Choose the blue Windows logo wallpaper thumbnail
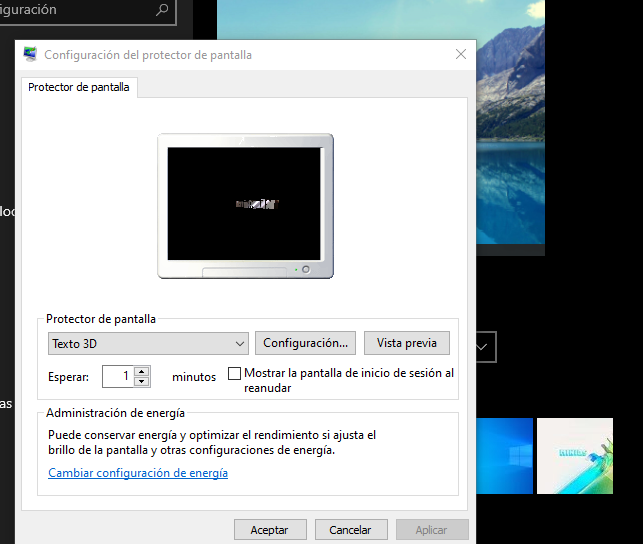The width and height of the screenshot is (643, 544). [x=505, y=456]
